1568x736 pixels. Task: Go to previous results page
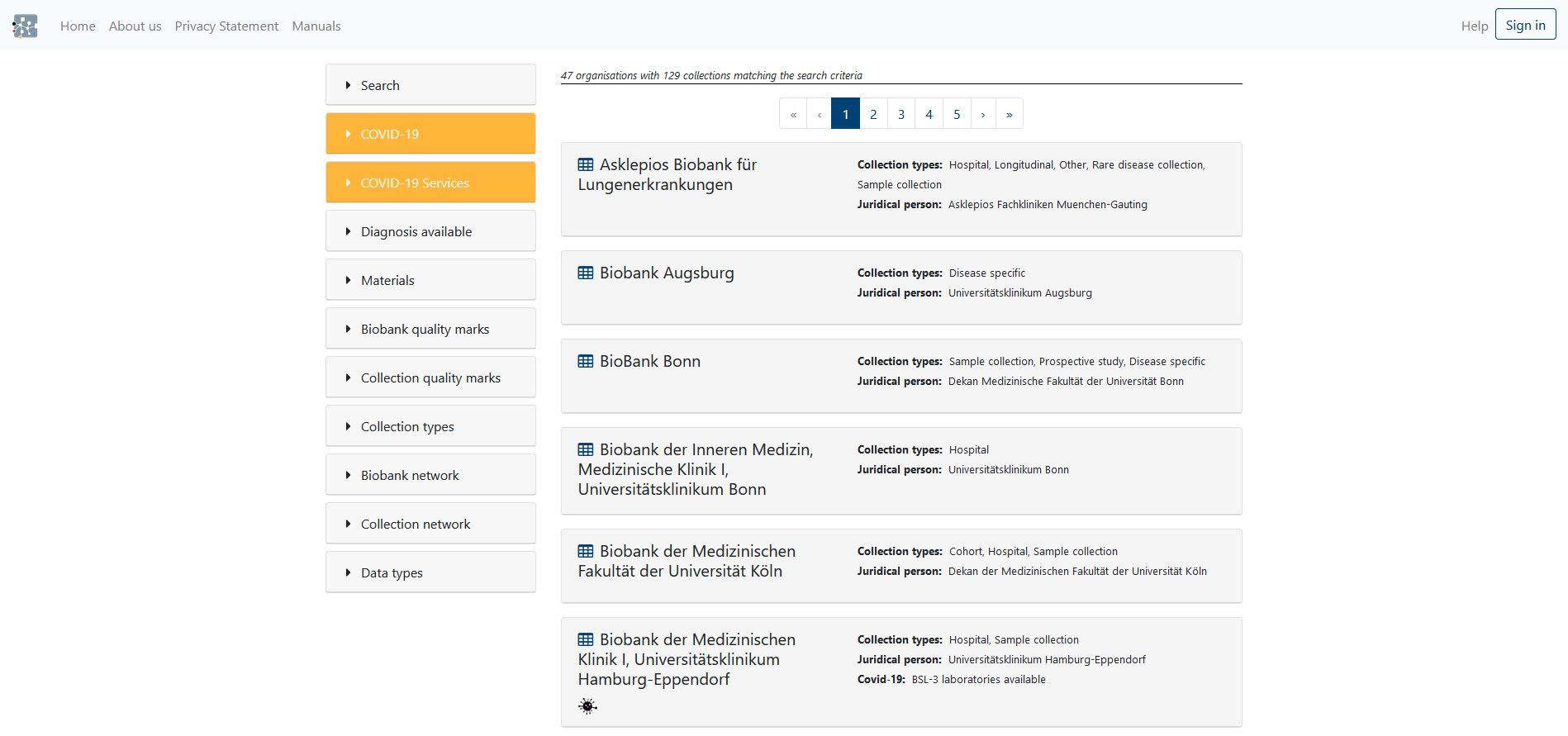pyautogui.click(x=820, y=114)
